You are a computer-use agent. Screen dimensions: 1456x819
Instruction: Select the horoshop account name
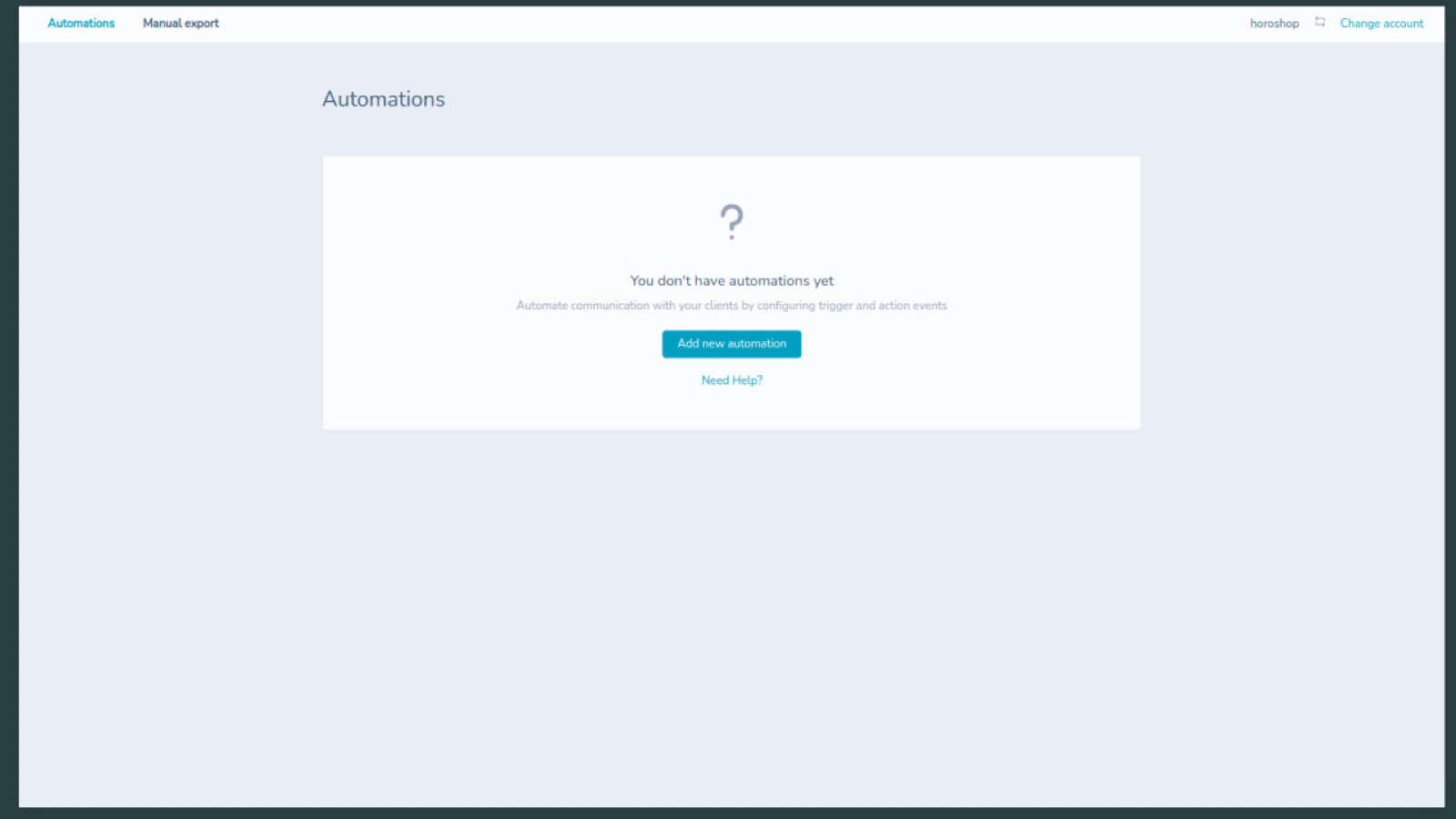pos(1274,24)
